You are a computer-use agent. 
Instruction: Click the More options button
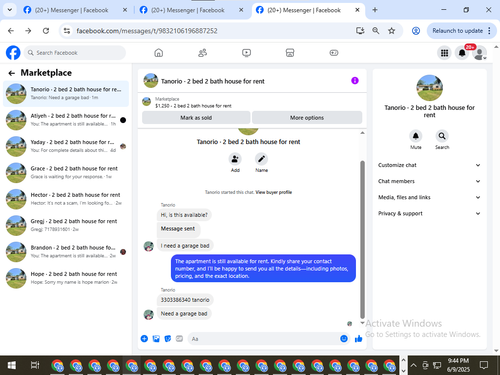pos(307,118)
